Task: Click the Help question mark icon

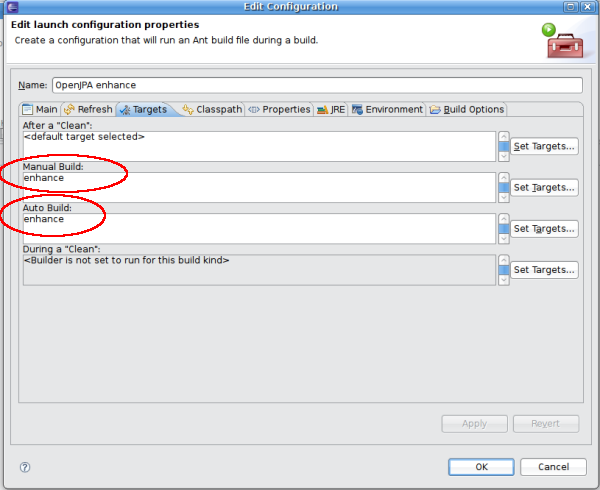Action: click(x=25, y=467)
